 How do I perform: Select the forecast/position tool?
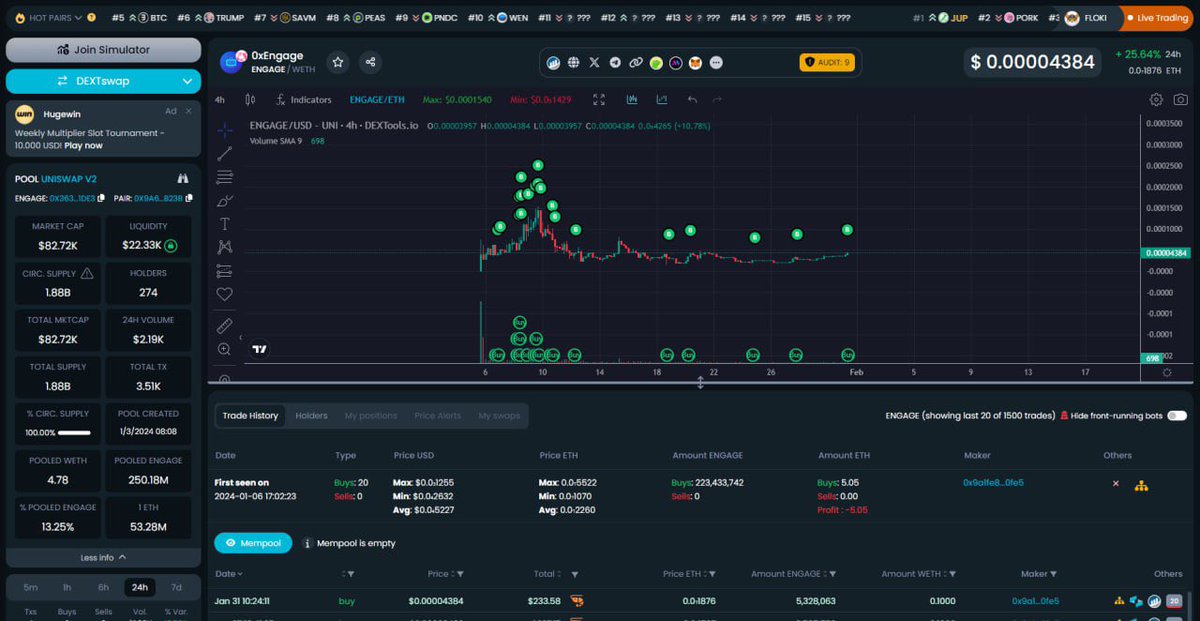click(225, 271)
